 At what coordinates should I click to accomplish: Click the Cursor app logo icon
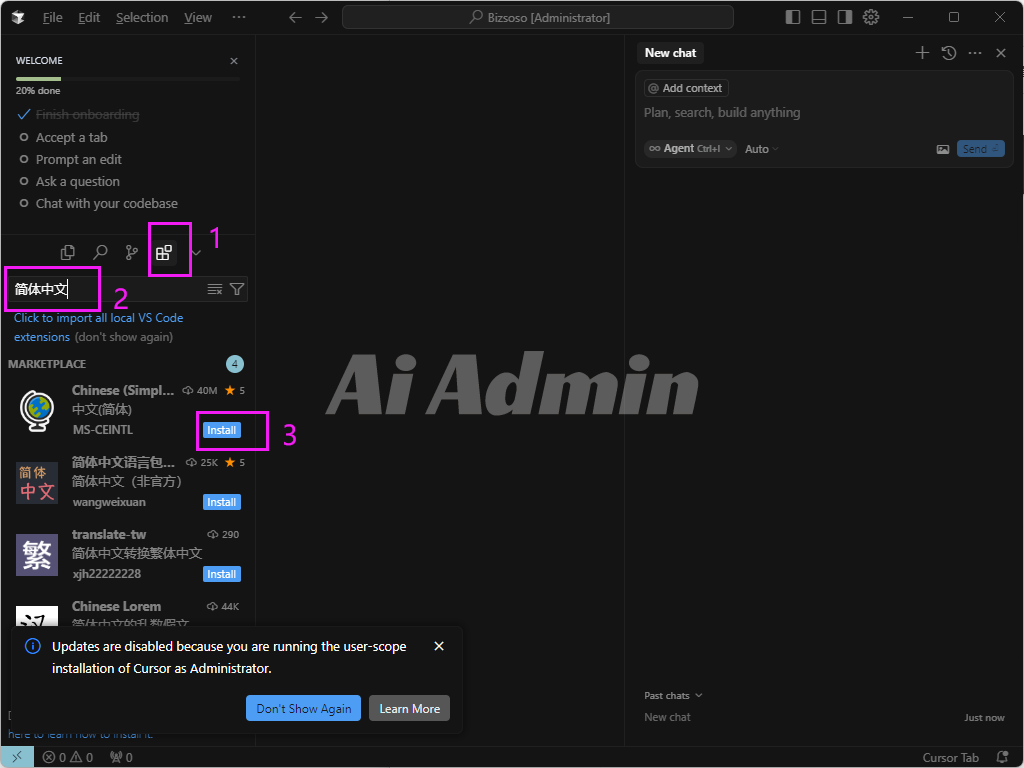pos(18,18)
